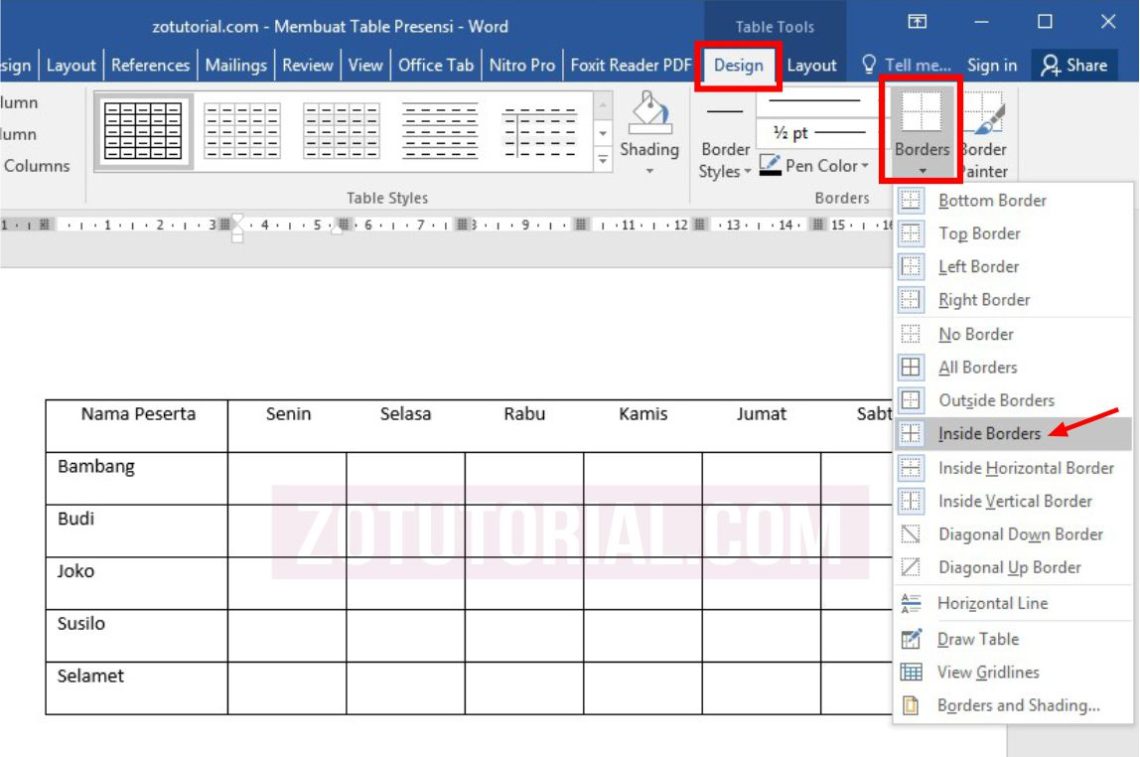Open the Pen Color dropdown arrow
This screenshot has height=757, width=1140.
point(865,166)
